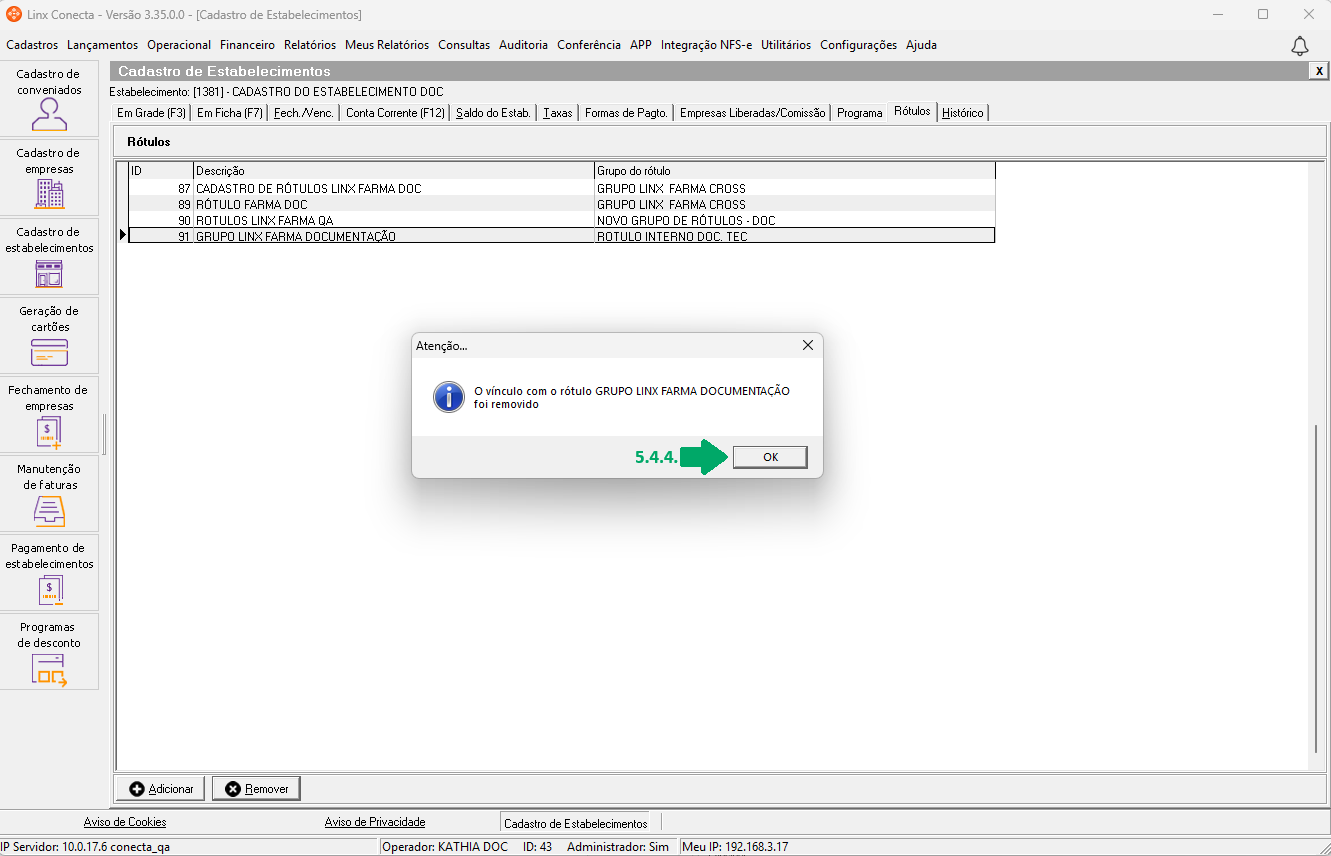Click OK in the Atenção dialog
The width and height of the screenshot is (1331, 856).
coord(770,457)
